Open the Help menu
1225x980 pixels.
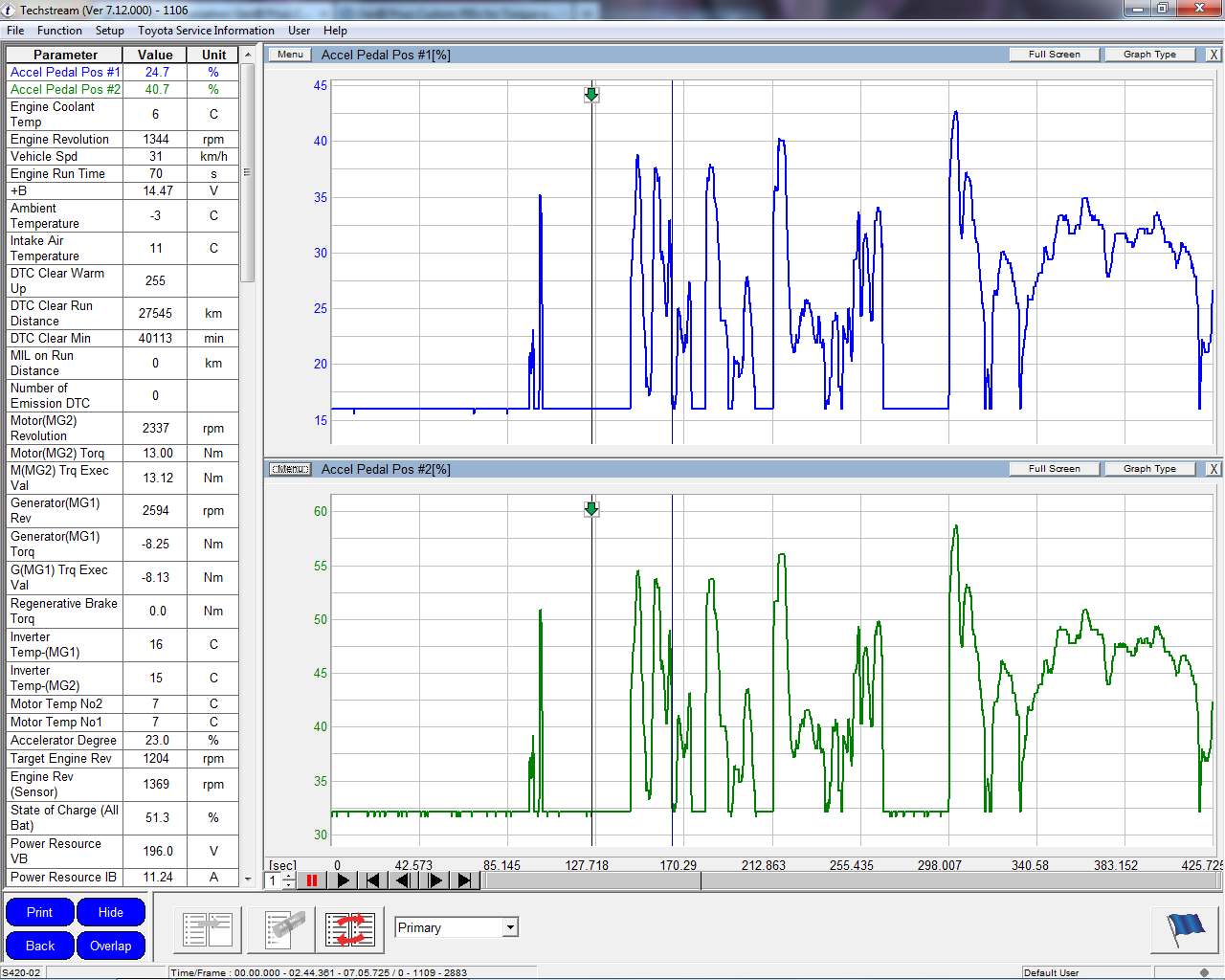335,31
